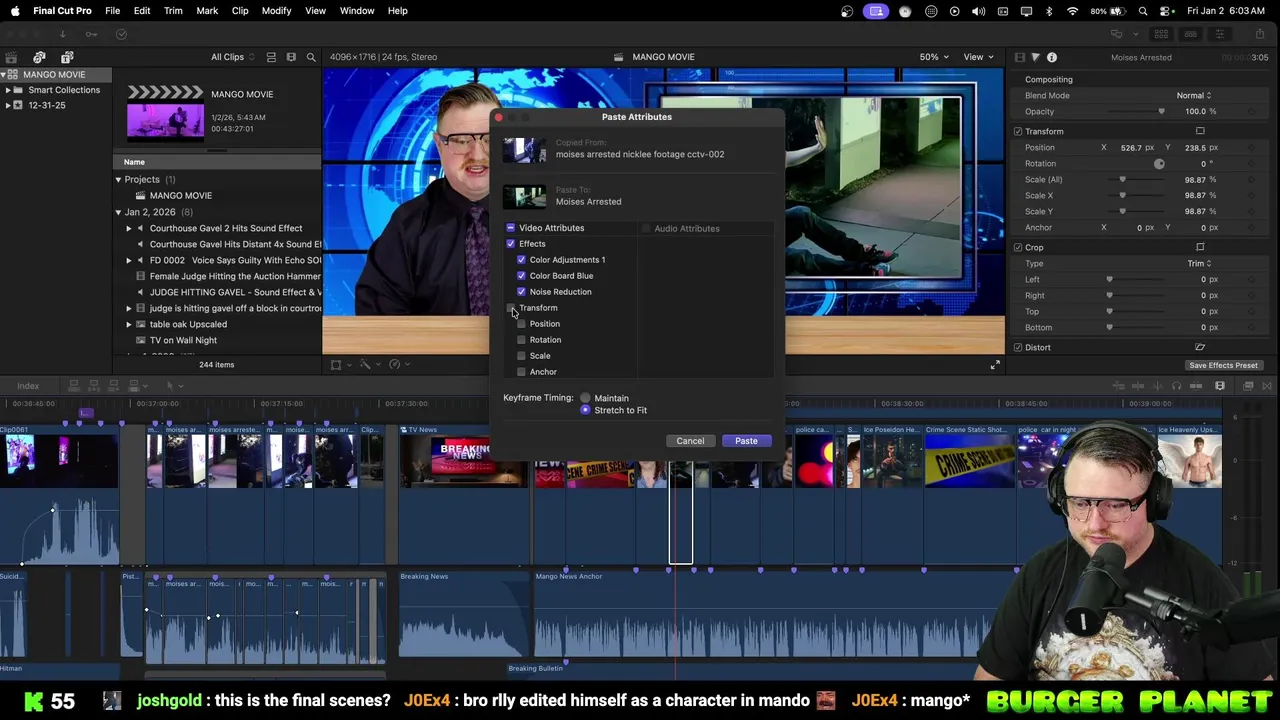The image size is (1280, 720).
Task: Check the Transform attribute checkbox in dialog
Action: 510,308
